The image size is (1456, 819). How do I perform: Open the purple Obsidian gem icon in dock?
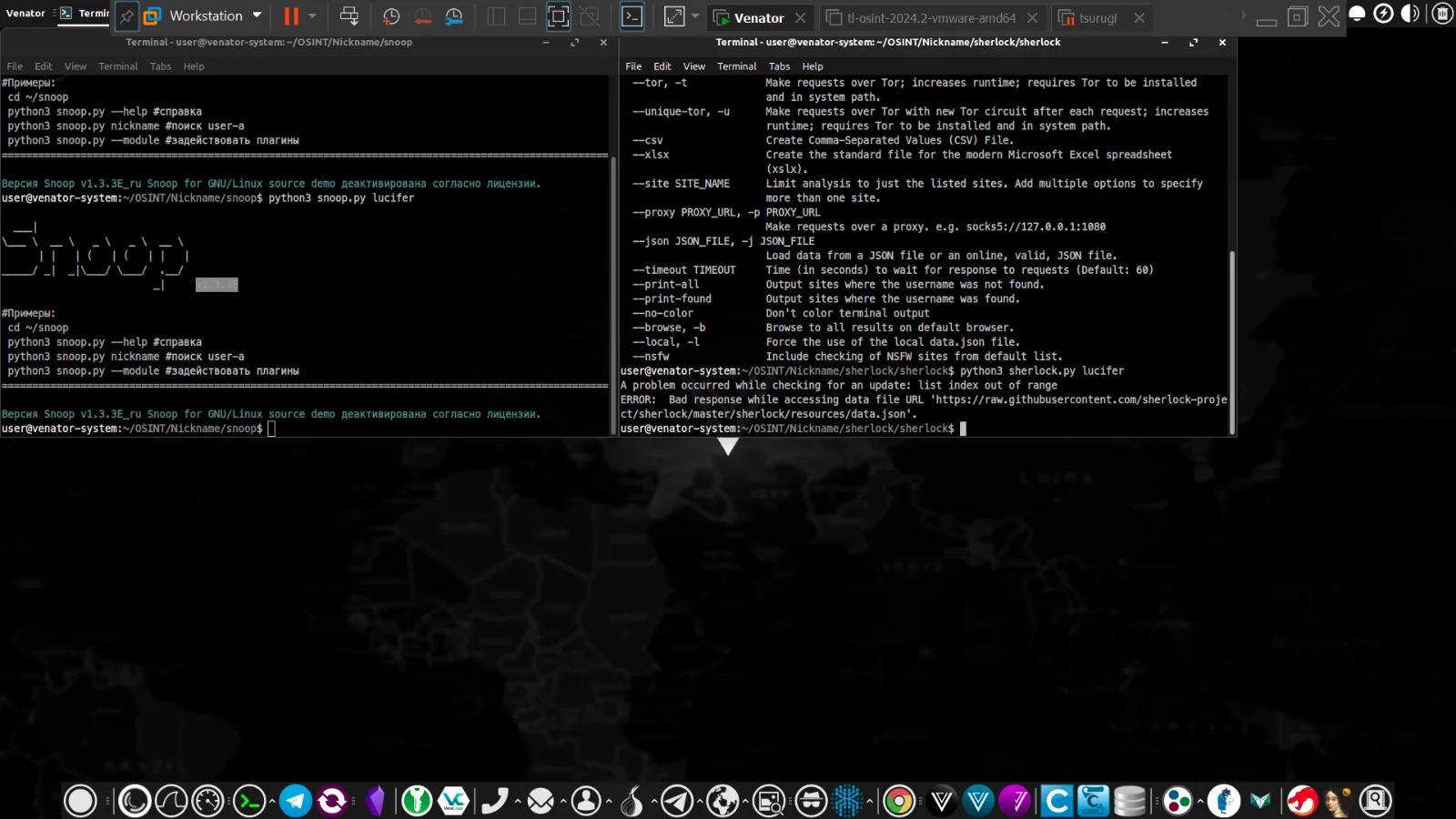376,801
